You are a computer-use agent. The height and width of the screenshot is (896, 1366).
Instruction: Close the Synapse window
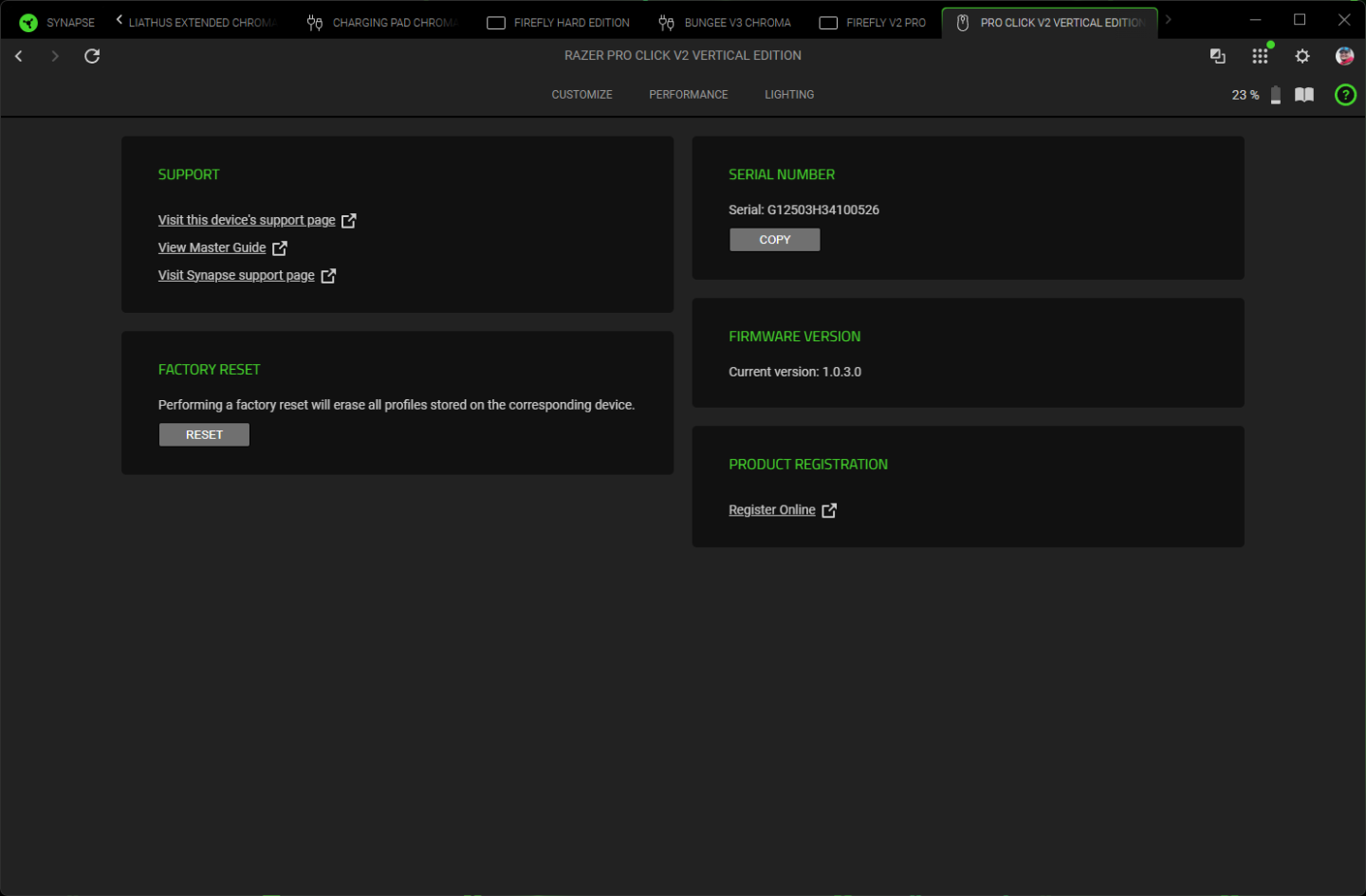pyautogui.click(x=1344, y=20)
